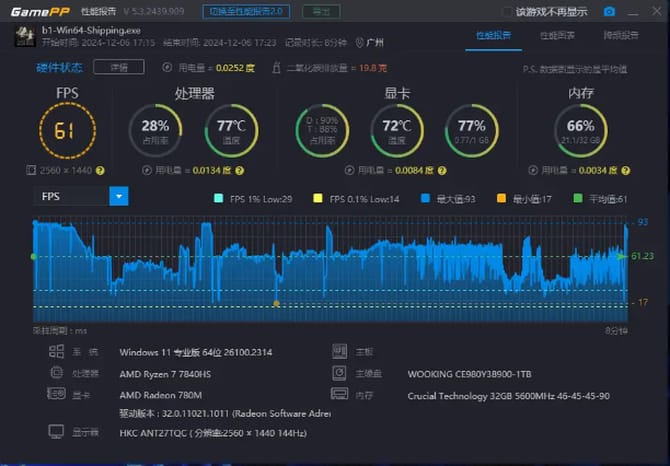Screen dimensions: 670x466
Task: Click the green average marker at chart start
Action: pyautogui.click(x=33, y=256)
